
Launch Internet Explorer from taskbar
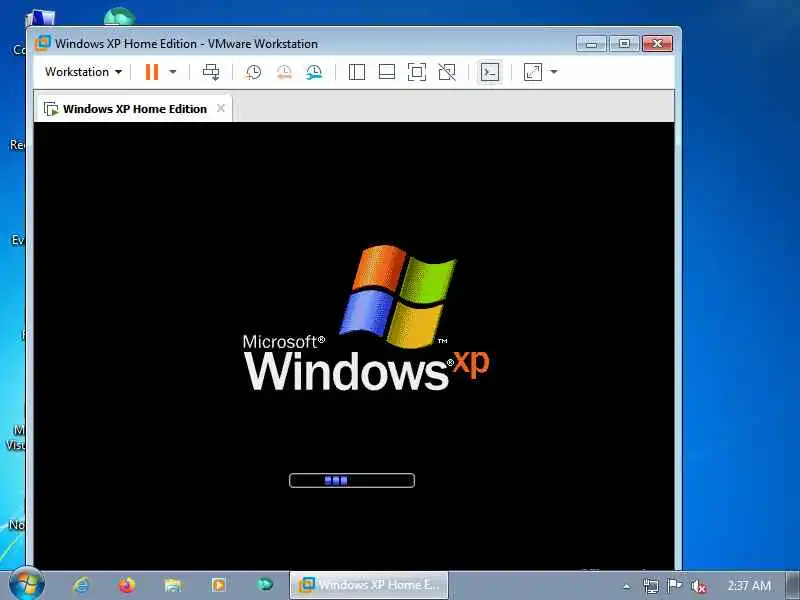(81, 585)
